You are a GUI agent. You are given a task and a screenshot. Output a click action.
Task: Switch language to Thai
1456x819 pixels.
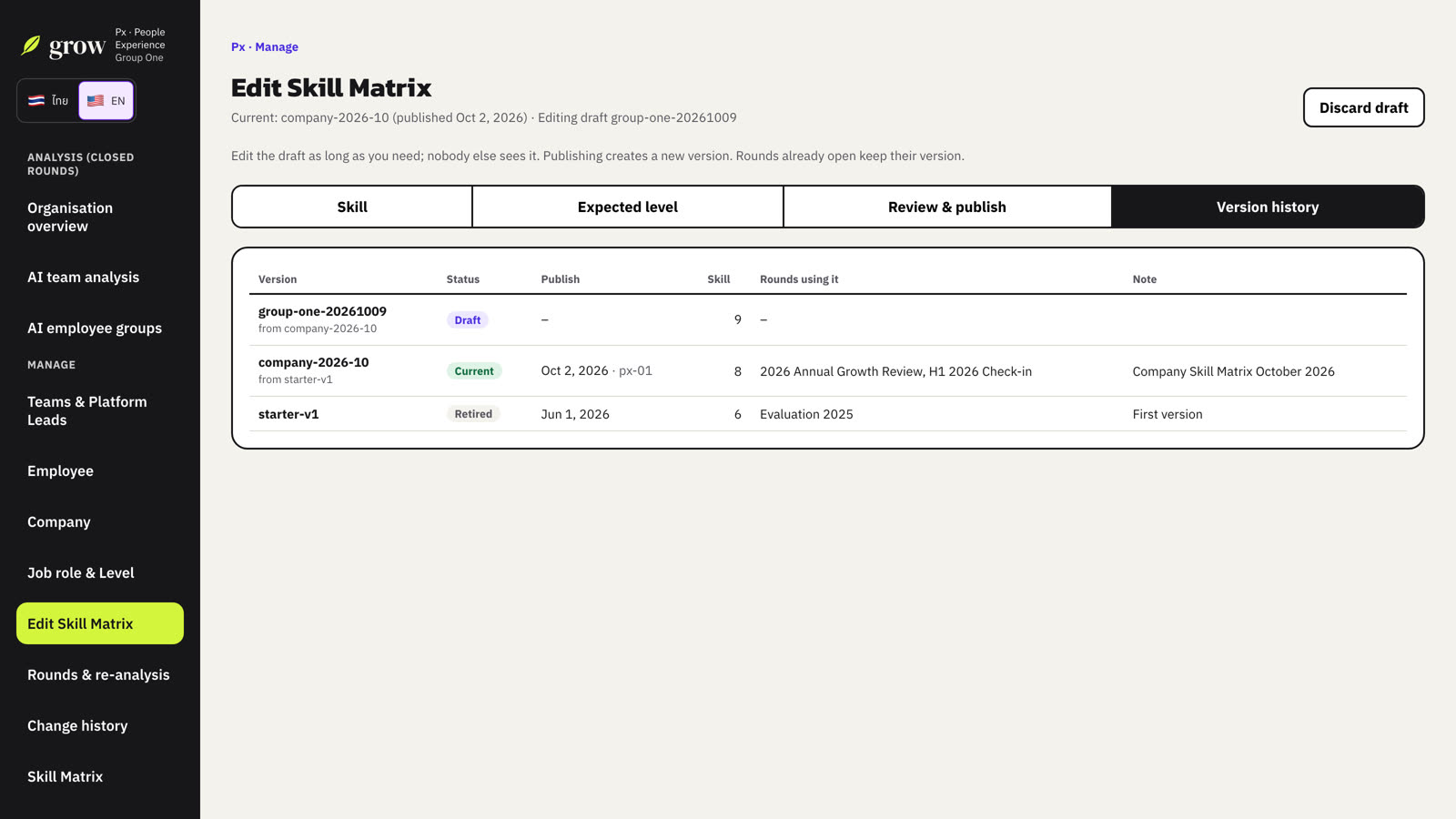coord(48,100)
